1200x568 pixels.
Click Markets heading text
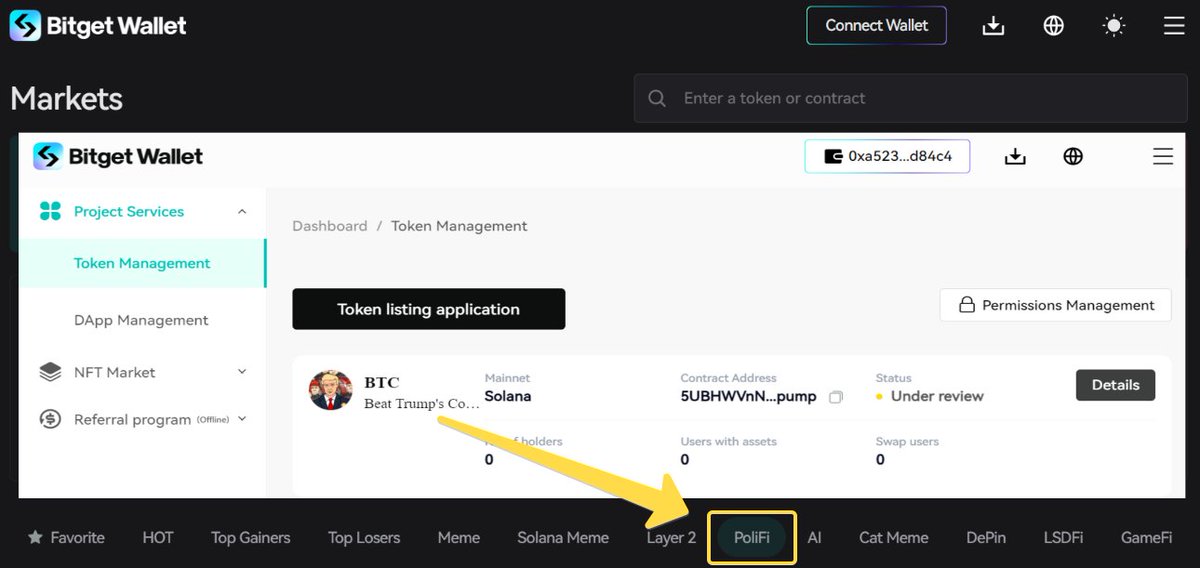pyautogui.click(x=67, y=99)
